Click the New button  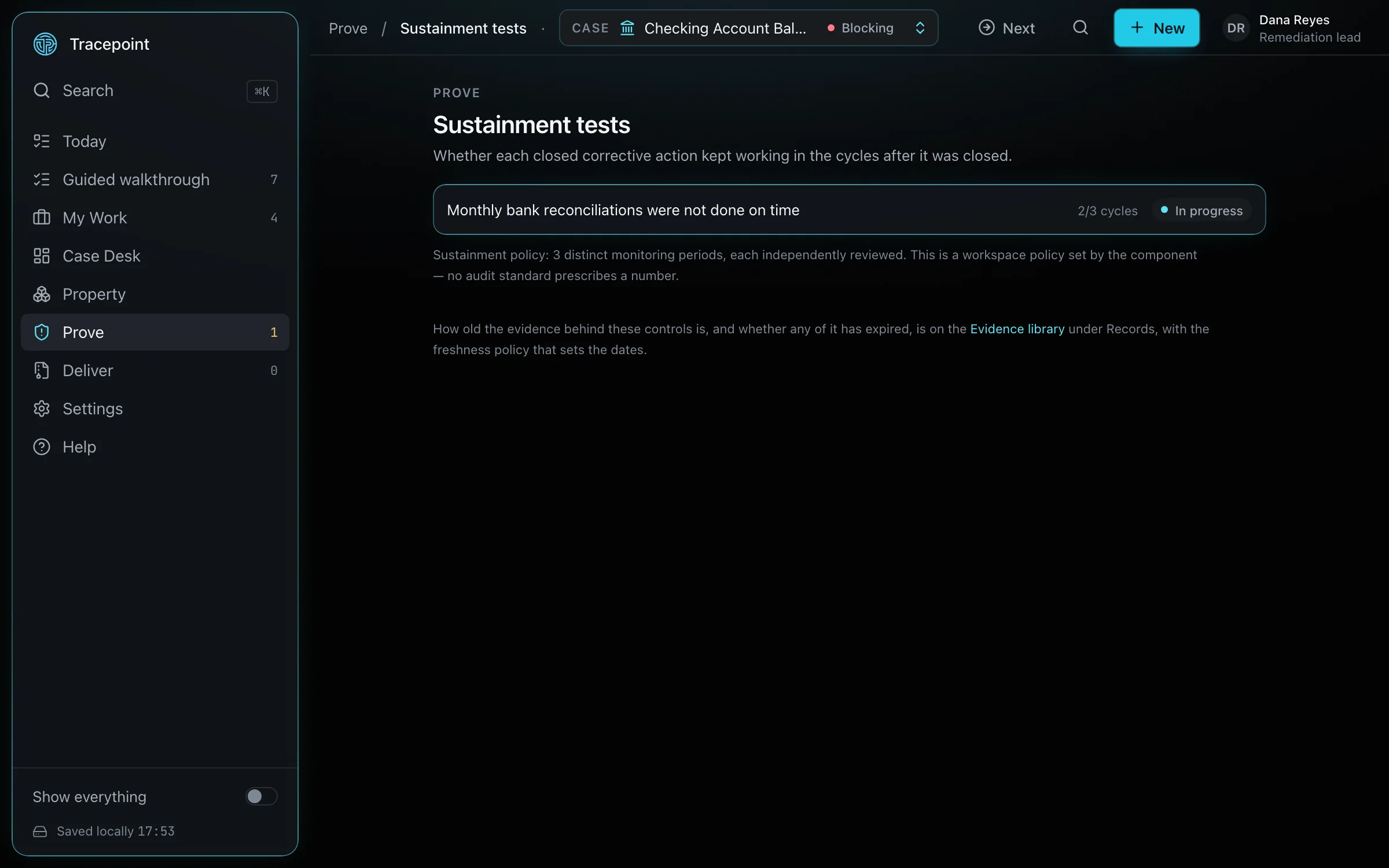pyautogui.click(x=1156, y=28)
